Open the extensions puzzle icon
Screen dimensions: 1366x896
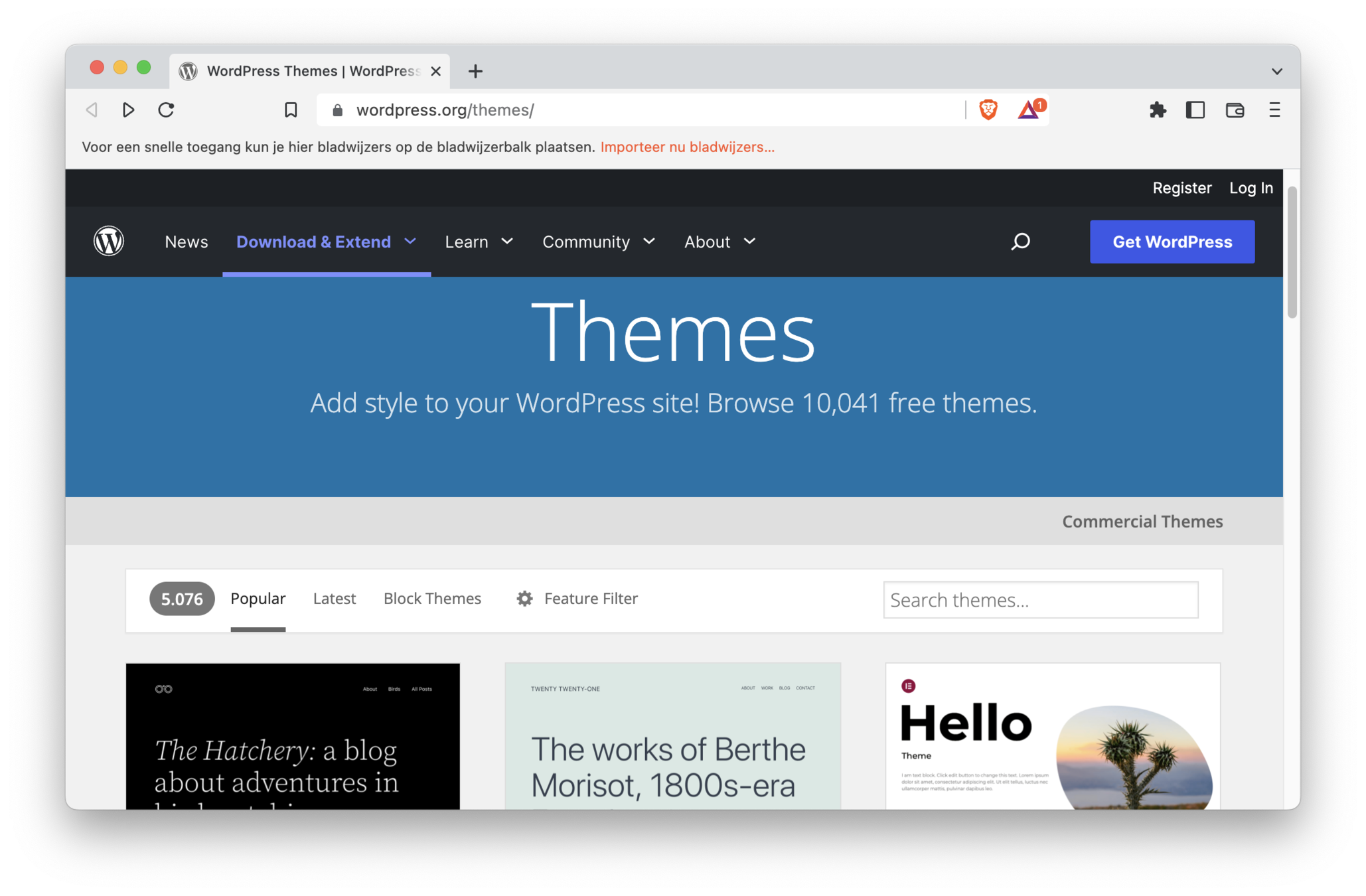tap(1157, 110)
